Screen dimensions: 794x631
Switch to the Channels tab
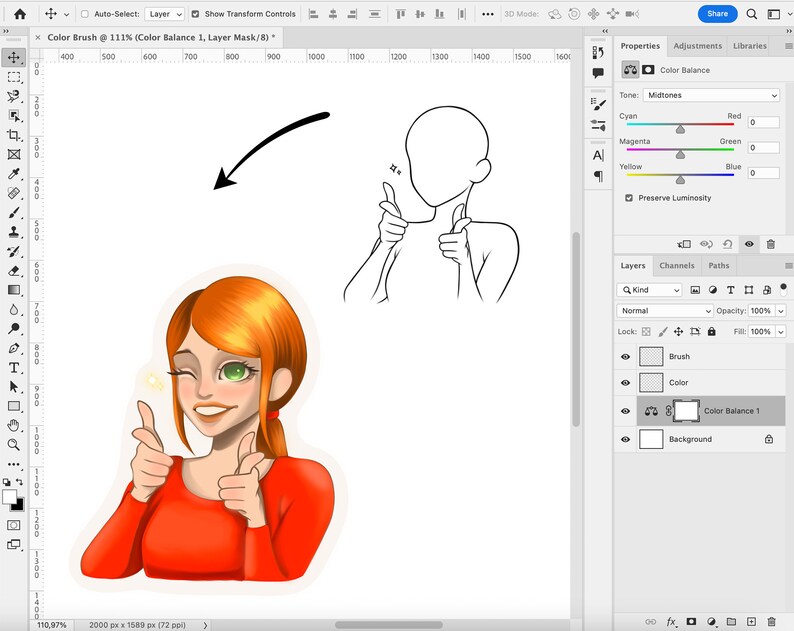point(677,265)
